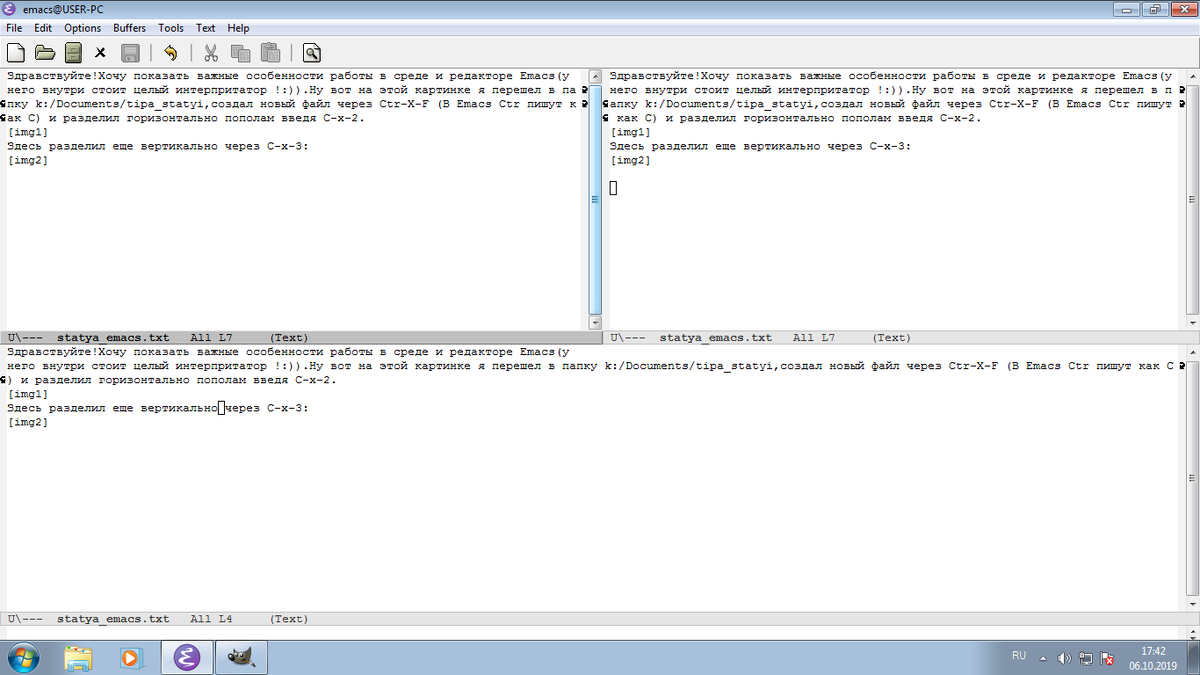This screenshot has width=1200, height=675.
Task: Open the File menu
Action: click(14, 28)
